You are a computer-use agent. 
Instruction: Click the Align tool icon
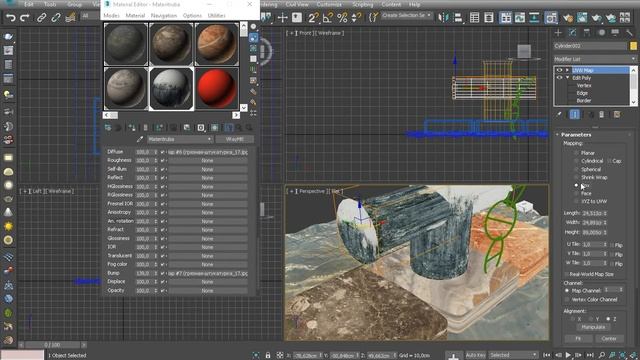tap(458, 18)
